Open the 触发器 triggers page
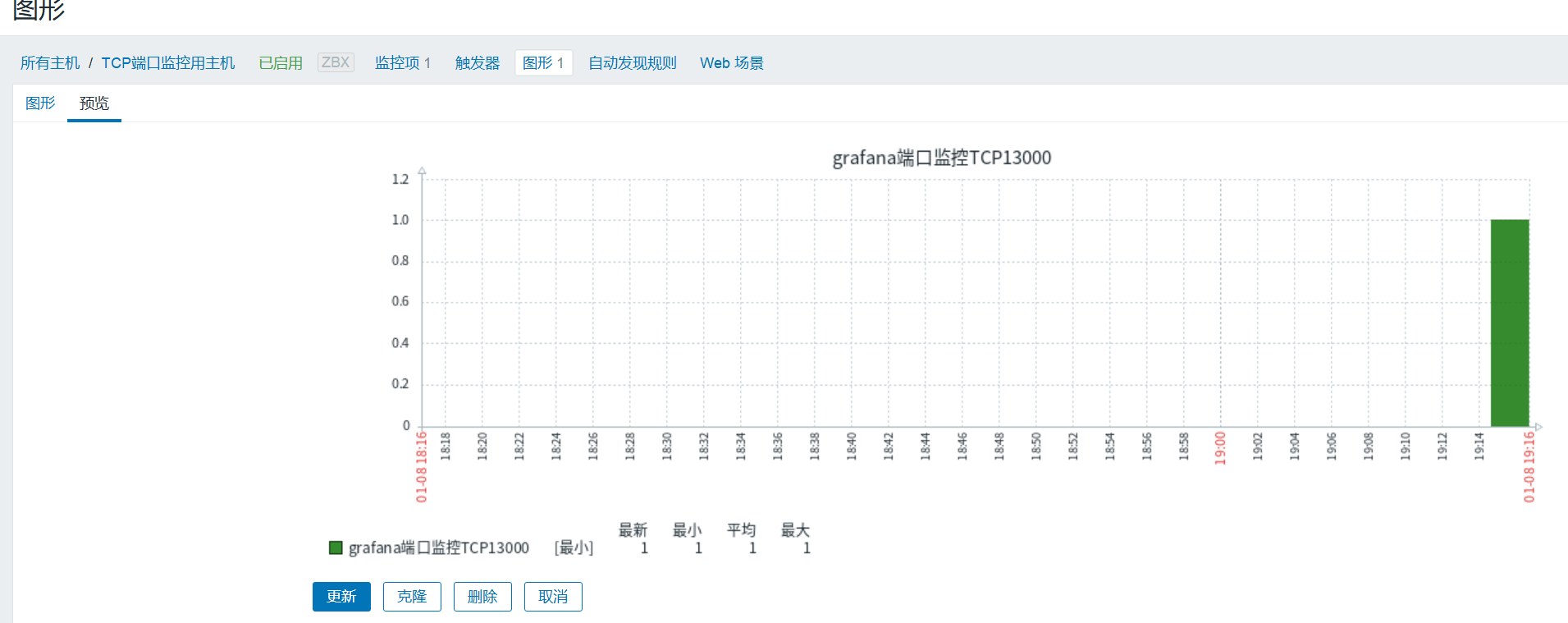The width and height of the screenshot is (1568, 623). [478, 63]
